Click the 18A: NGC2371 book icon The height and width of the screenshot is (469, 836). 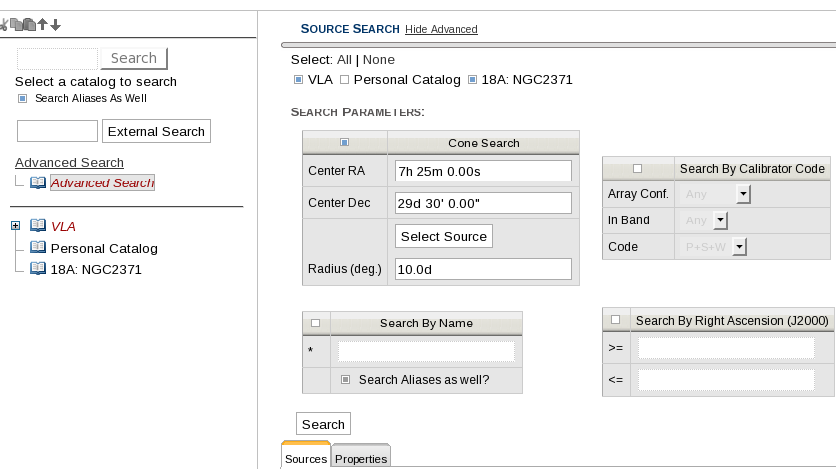tap(38, 269)
